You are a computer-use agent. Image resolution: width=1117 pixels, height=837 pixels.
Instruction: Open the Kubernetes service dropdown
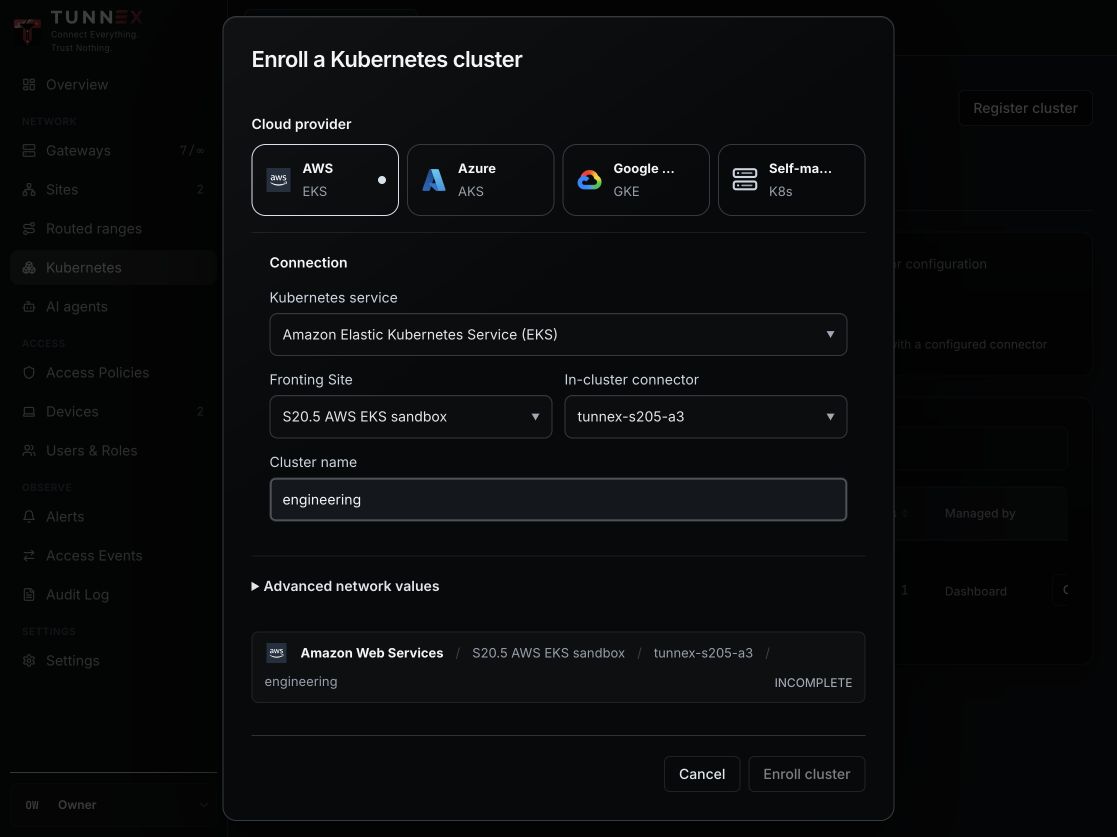558,334
